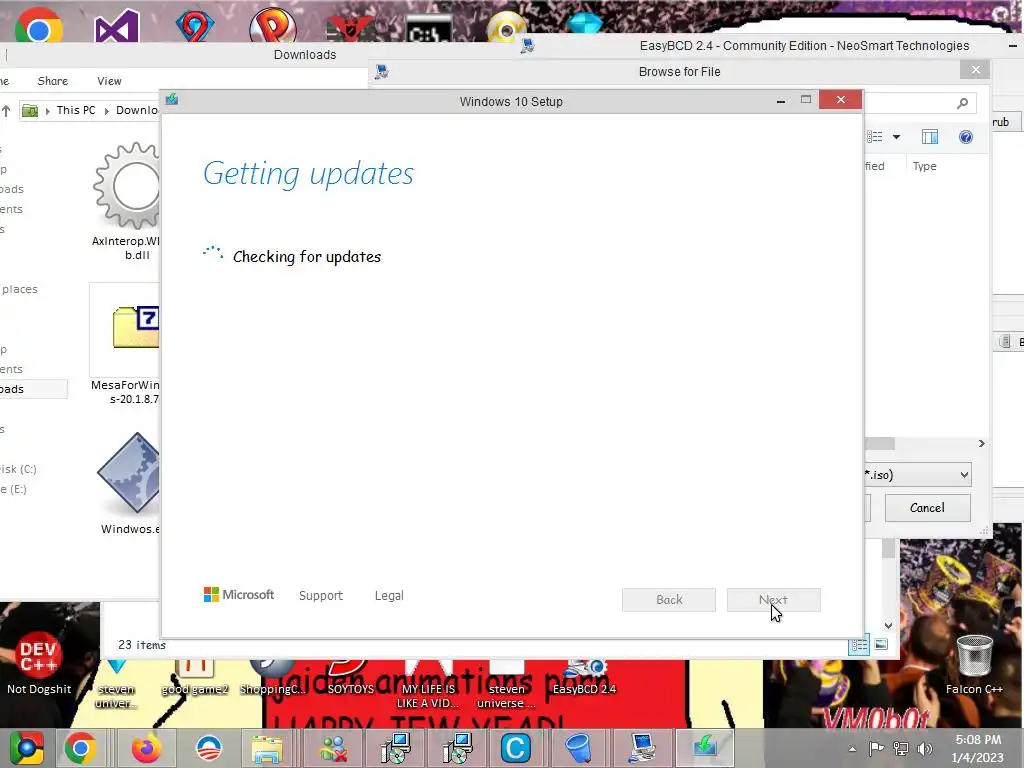The image size is (1024, 768).
Task: Select highlighted Downloads item in navigation pane
Action: 33,389
